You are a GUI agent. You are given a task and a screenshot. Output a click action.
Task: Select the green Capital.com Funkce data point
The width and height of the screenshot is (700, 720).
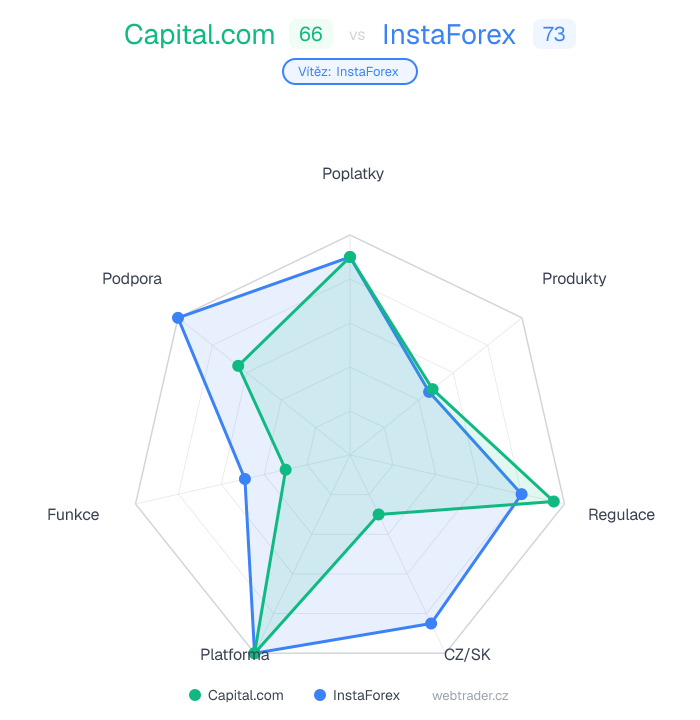coord(285,469)
